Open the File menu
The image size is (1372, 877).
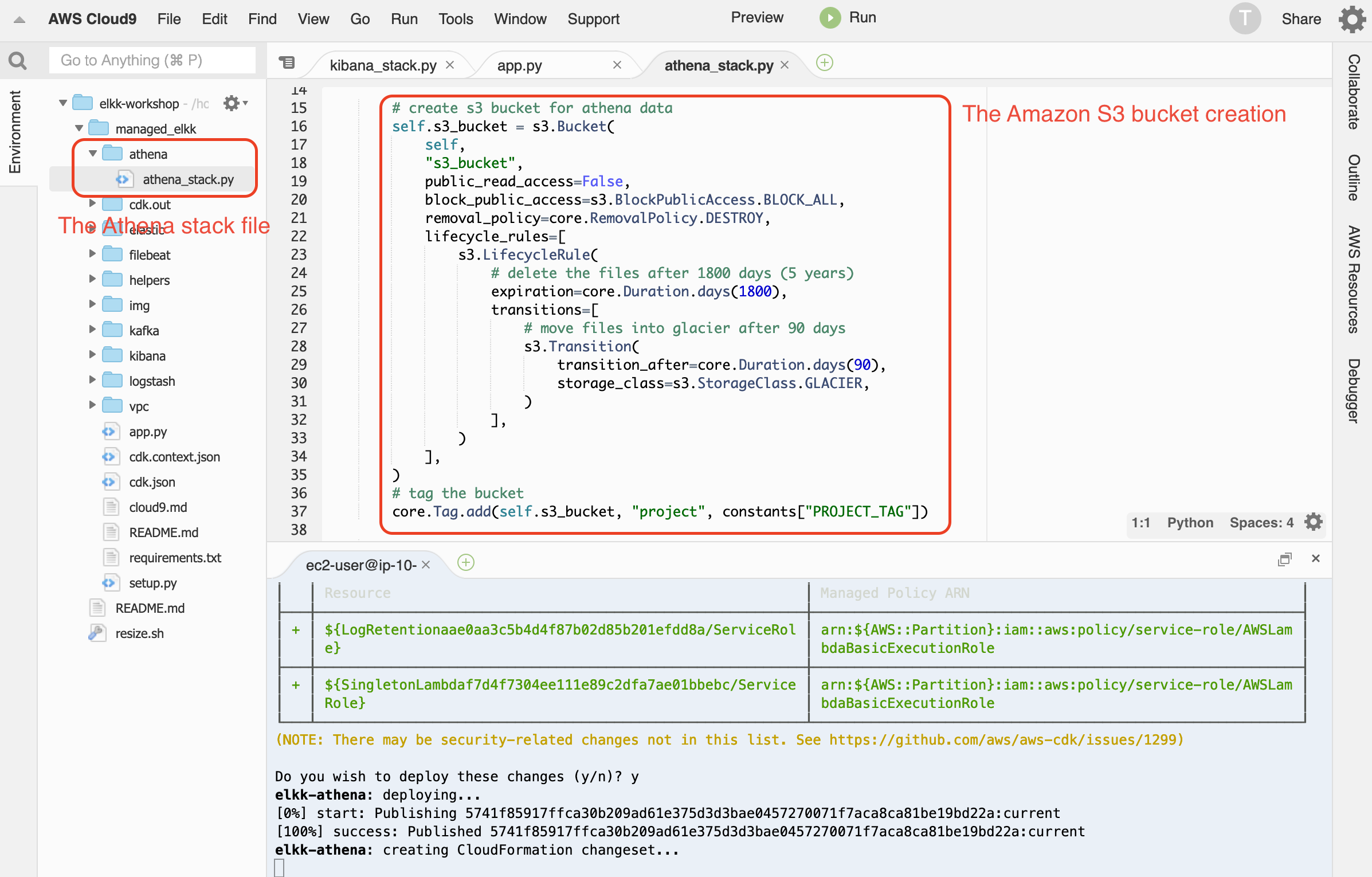click(169, 19)
